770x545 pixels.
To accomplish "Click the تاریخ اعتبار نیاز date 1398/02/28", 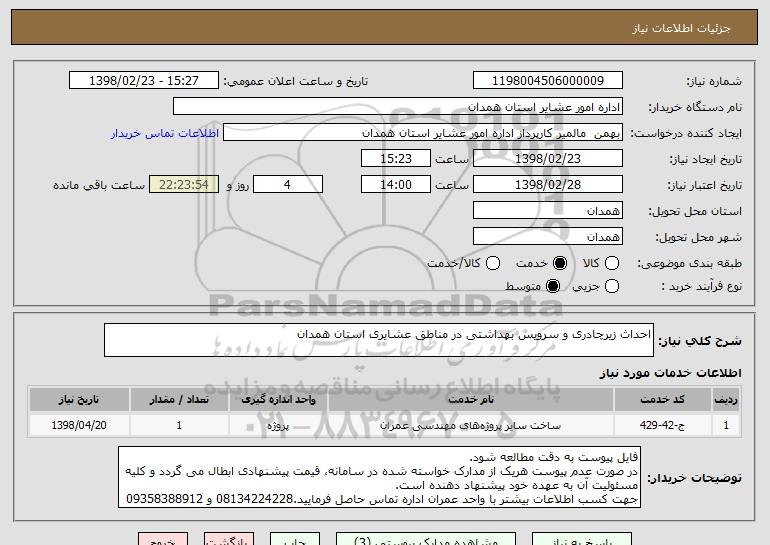I will (548, 185).
